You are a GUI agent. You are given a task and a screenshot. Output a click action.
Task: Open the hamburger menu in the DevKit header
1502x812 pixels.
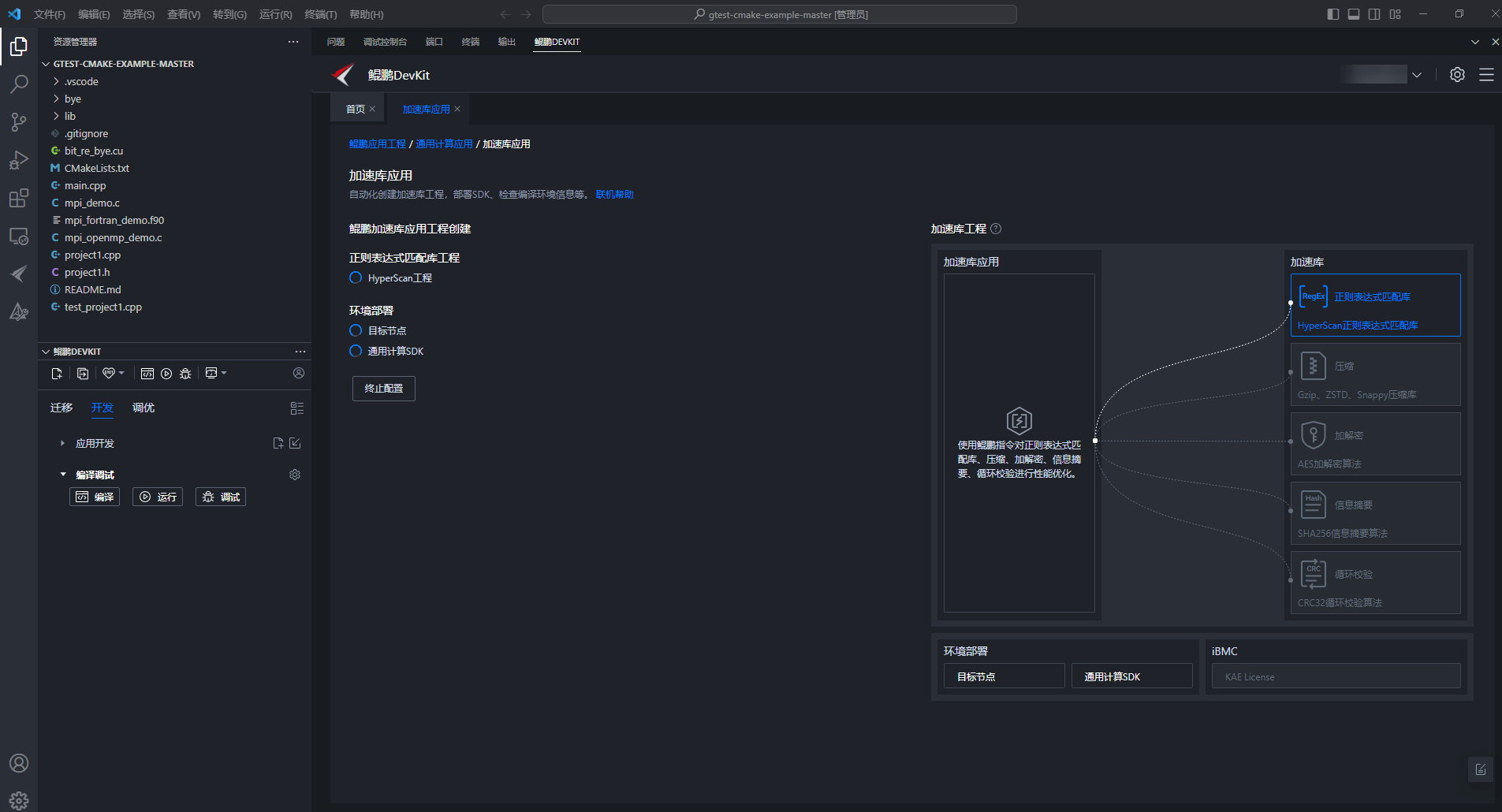tap(1486, 75)
